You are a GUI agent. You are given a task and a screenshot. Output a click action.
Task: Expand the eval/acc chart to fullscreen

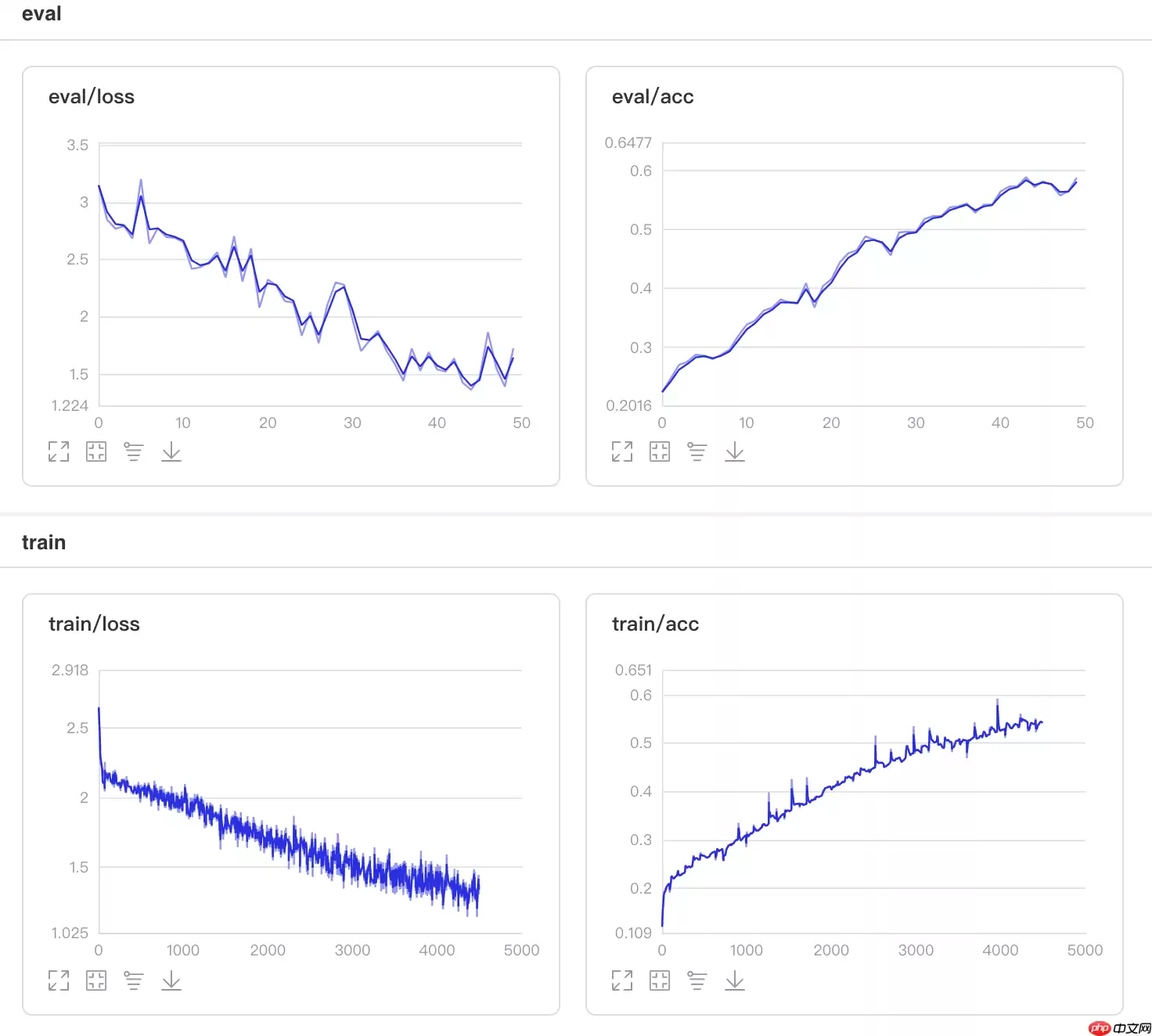(622, 451)
